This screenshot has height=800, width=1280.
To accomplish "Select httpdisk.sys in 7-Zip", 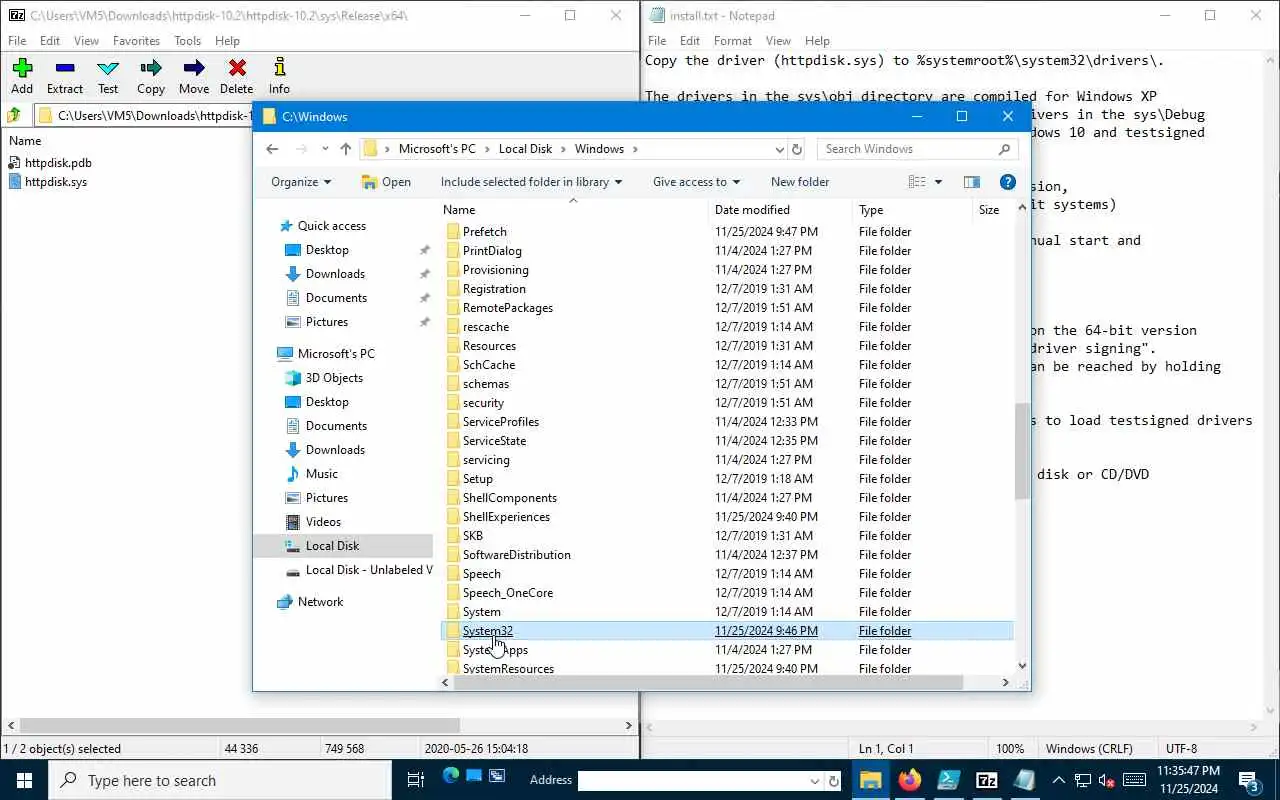I will point(56,182).
